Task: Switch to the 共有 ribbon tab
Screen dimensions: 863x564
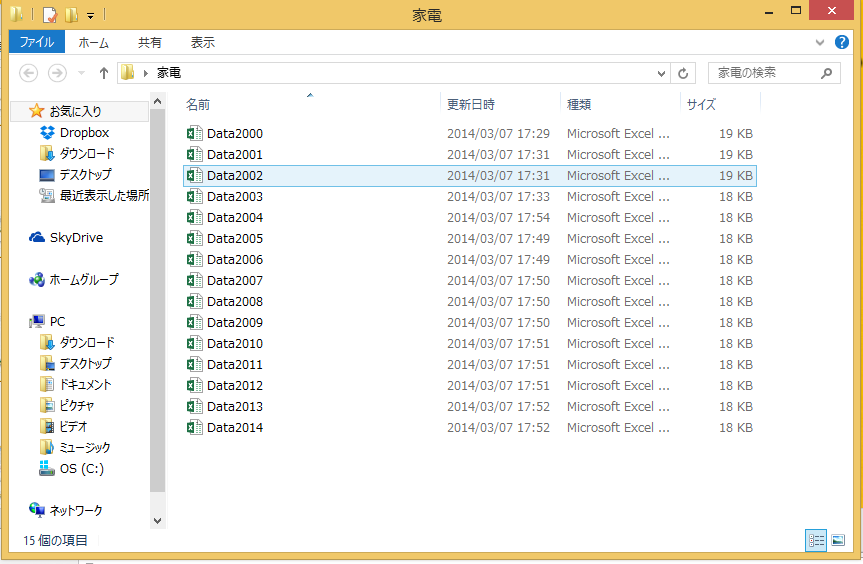Action: (x=149, y=42)
